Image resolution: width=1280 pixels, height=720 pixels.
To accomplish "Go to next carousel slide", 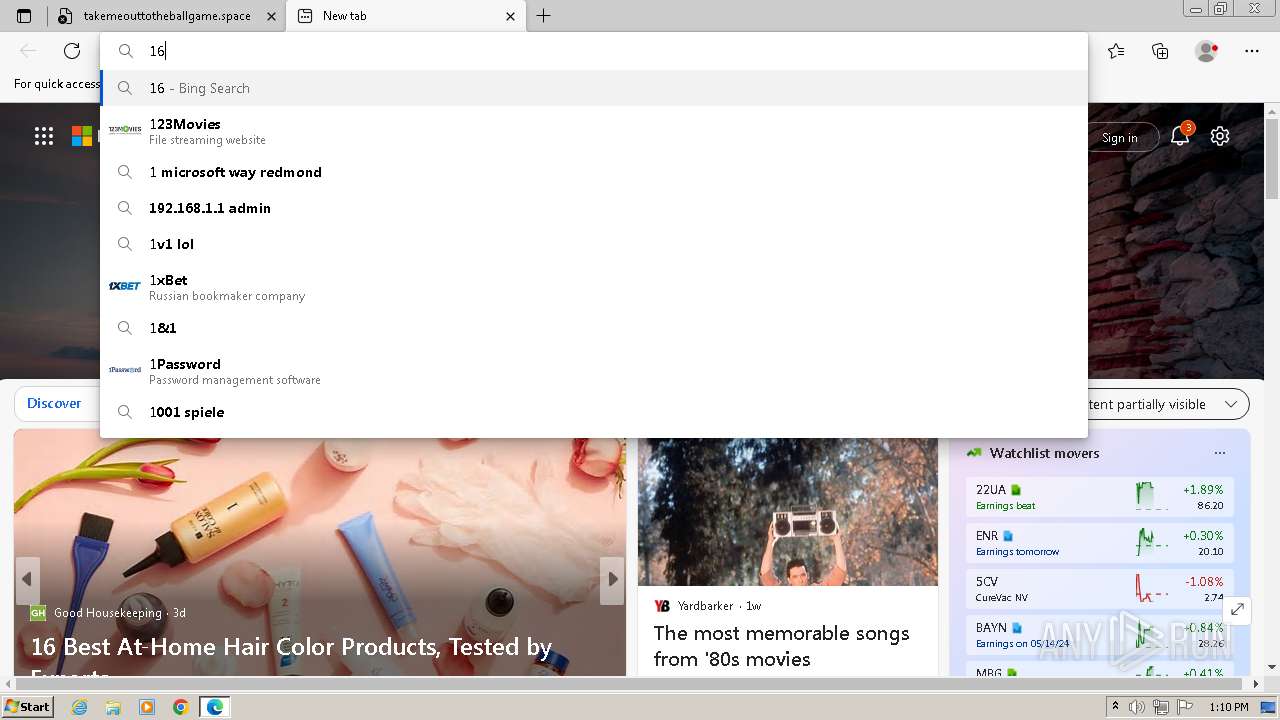I will [612, 580].
